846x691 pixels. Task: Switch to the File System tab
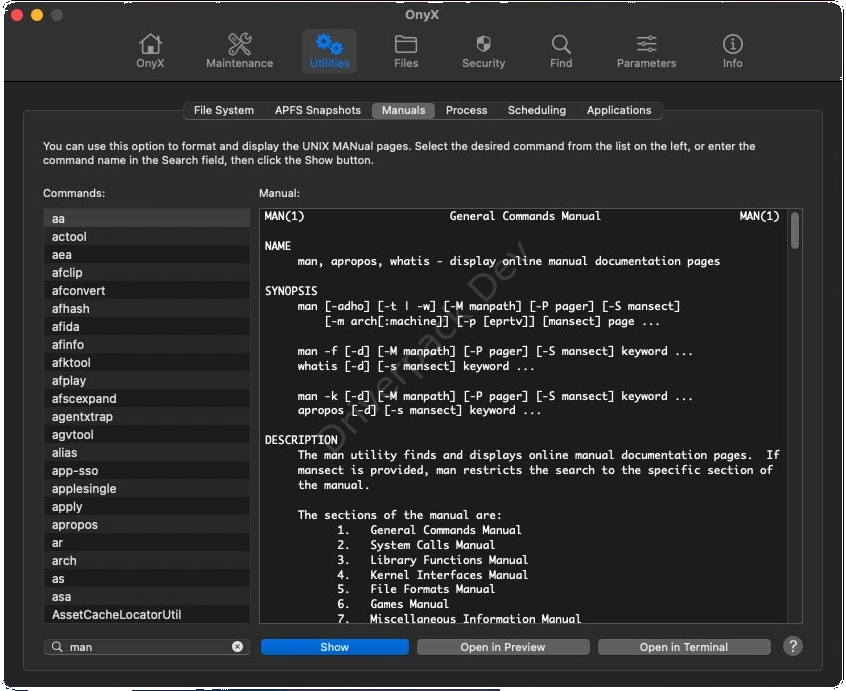pyautogui.click(x=223, y=110)
